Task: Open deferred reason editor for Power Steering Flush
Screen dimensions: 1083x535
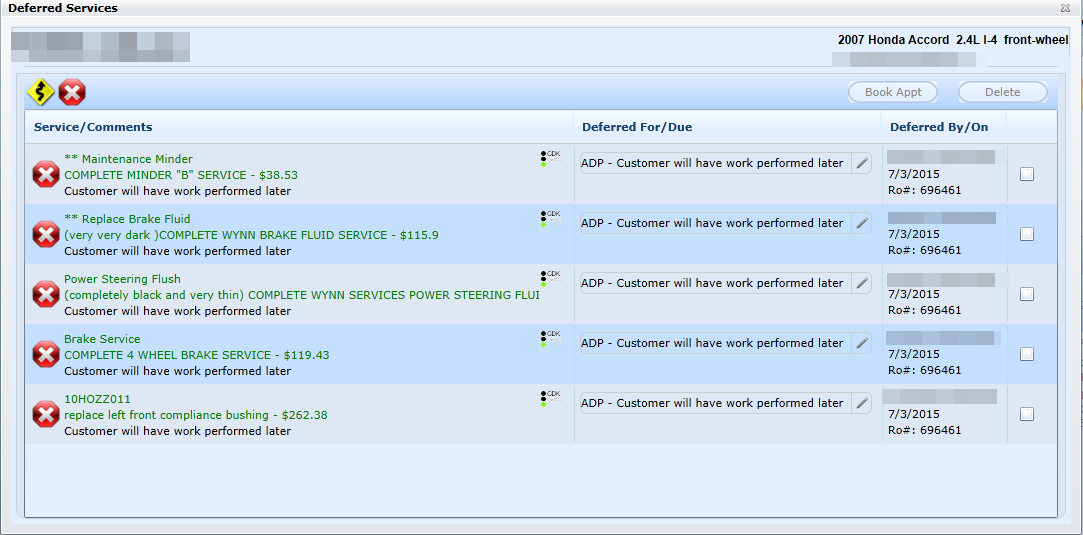Action: coord(861,283)
